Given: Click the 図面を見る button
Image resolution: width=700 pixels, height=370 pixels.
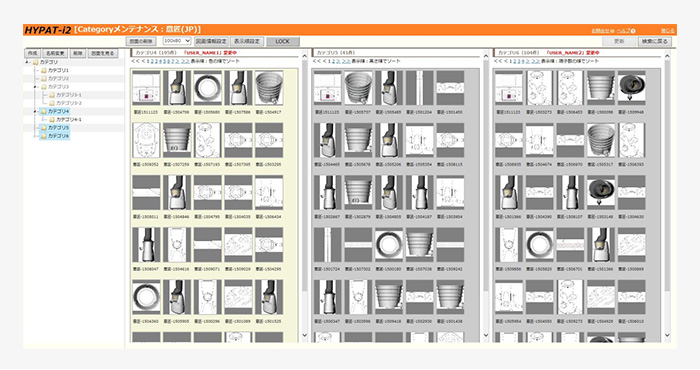Looking at the screenshot, I should [x=103, y=53].
